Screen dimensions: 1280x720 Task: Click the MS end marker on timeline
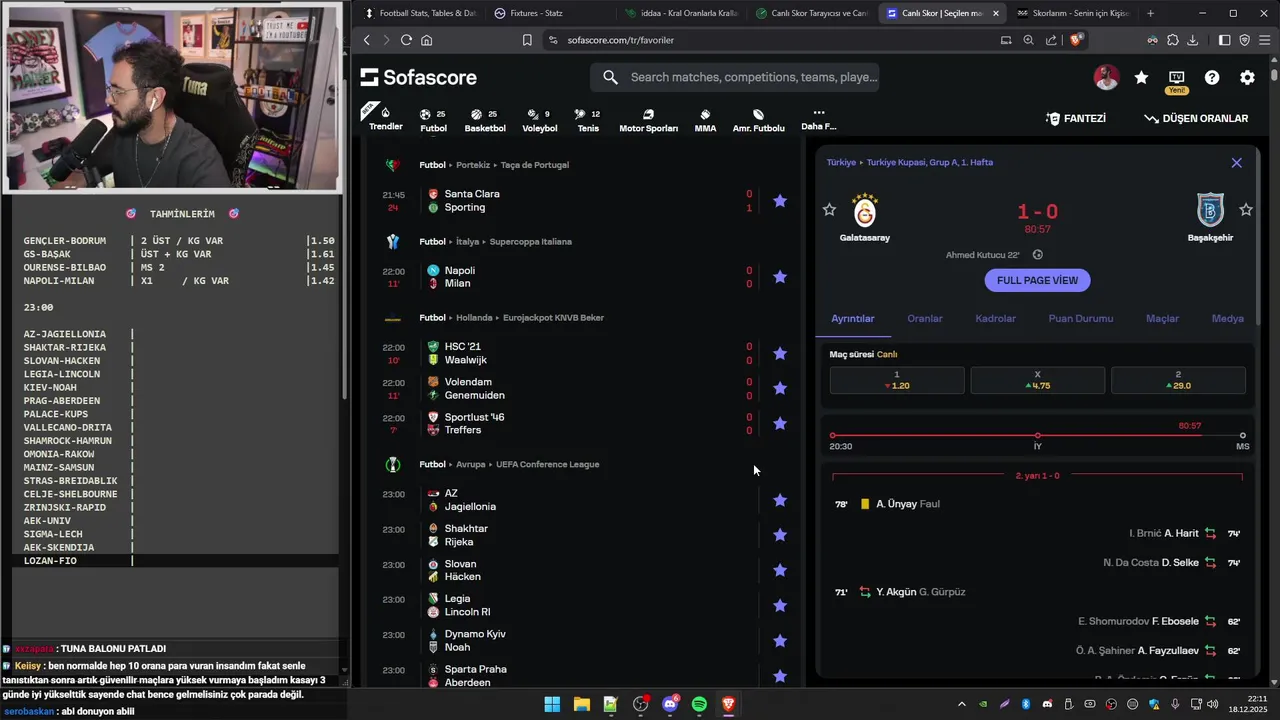[x=1243, y=436]
